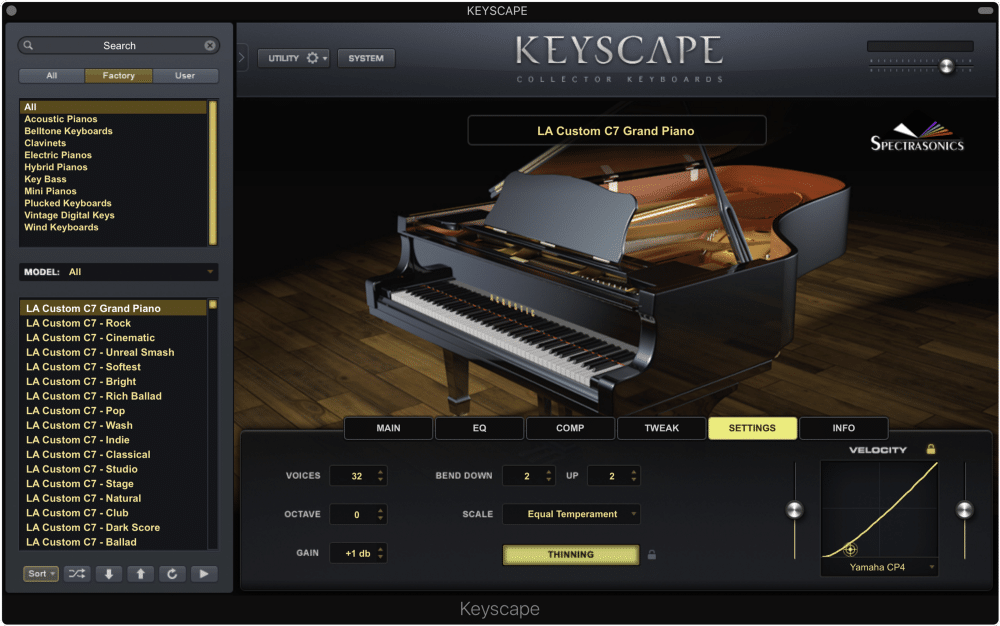Select the Clavinets category
Viewport: 1000px width, 626px height.
(x=45, y=143)
